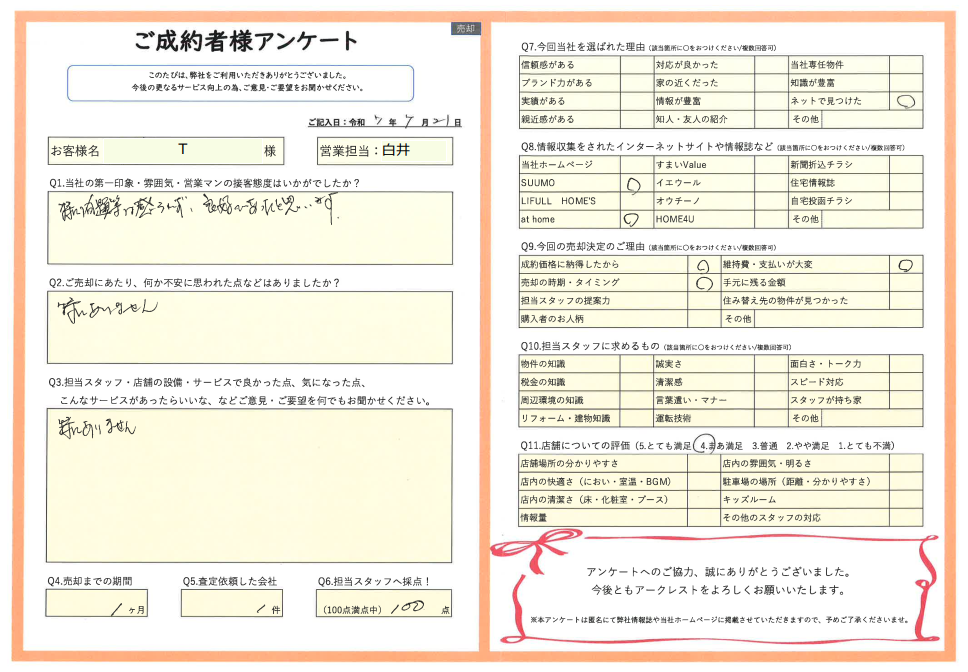
Task: Check the 維持費・支払いが大変 circle
Action: pos(905,266)
